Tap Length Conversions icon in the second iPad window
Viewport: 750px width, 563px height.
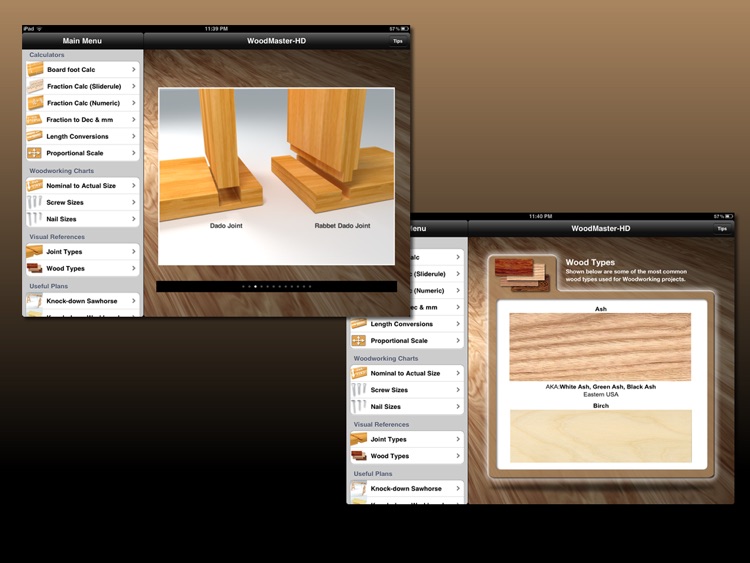[359, 324]
